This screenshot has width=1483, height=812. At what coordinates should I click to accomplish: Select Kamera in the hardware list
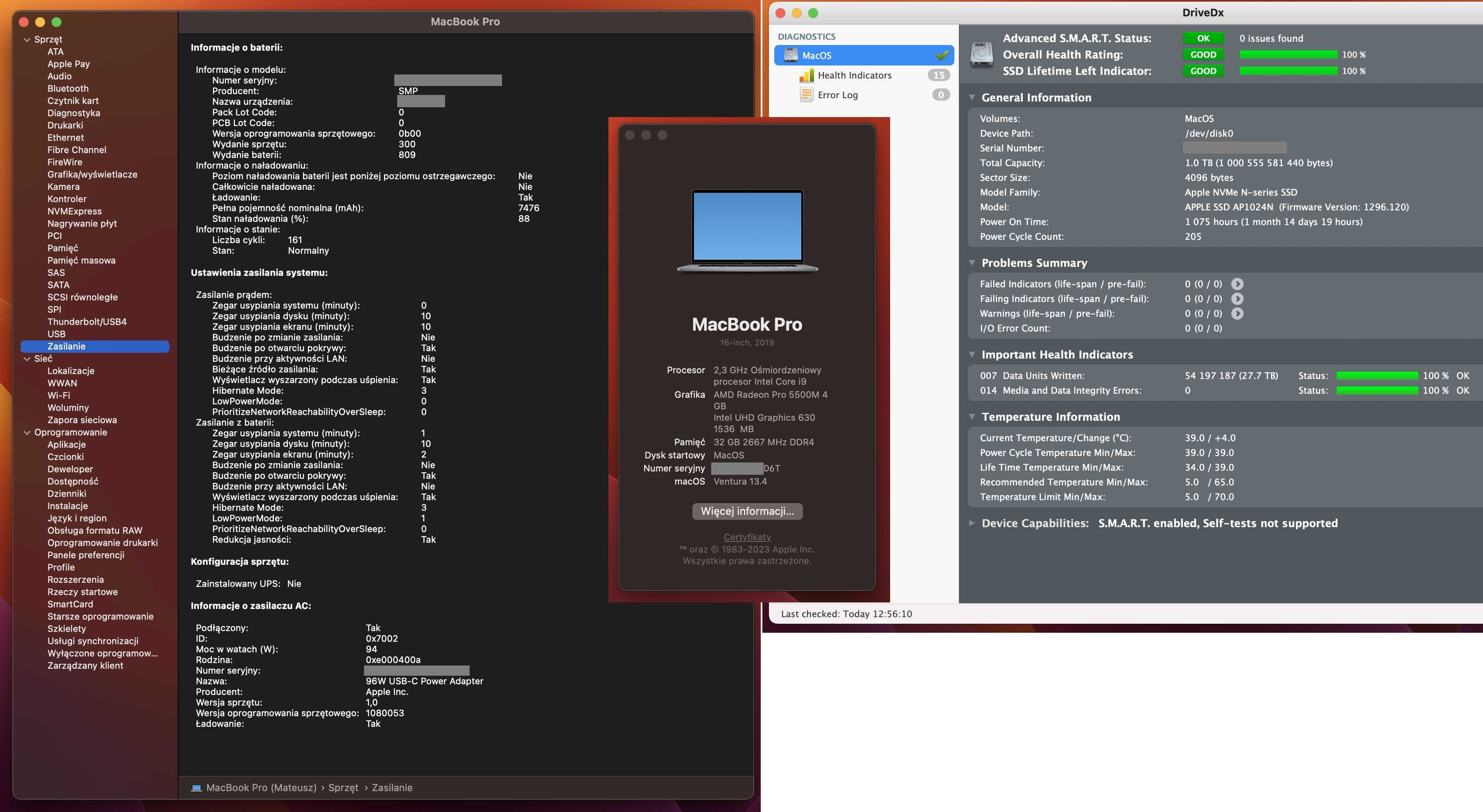pyautogui.click(x=63, y=187)
